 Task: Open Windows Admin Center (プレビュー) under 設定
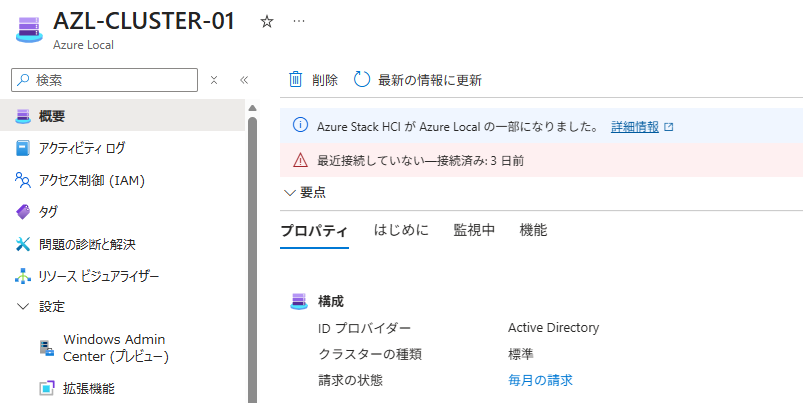[x=115, y=347]
